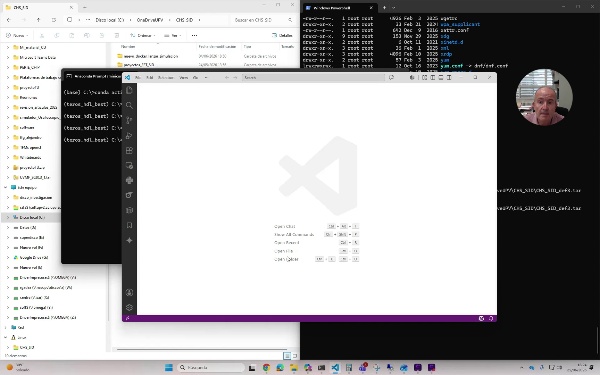Viewport: 600px width, 375px height.
Task: Add a new tab in File Explorer
Action: (x=85, y=7)
